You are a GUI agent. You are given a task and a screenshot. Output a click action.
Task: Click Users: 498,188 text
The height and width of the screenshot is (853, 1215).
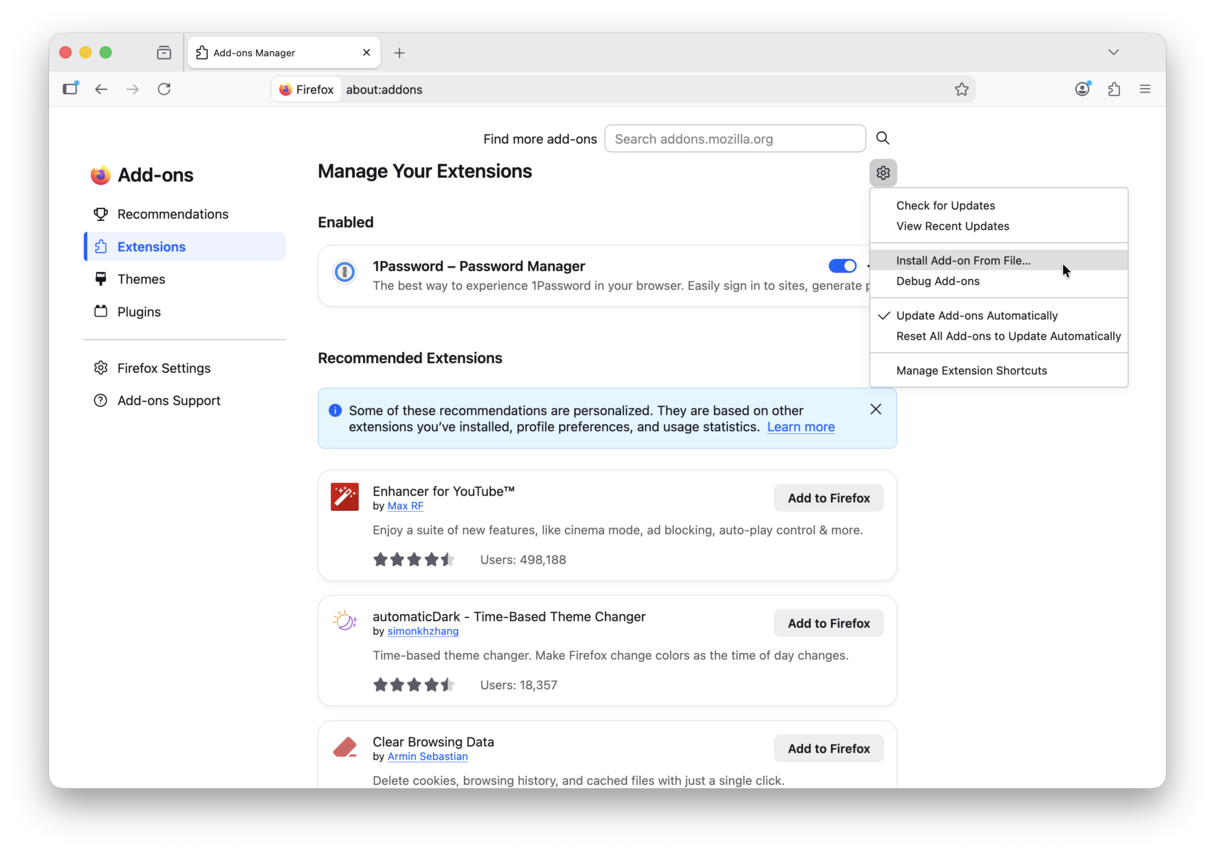pyautogui.click(x=523, y=560)
